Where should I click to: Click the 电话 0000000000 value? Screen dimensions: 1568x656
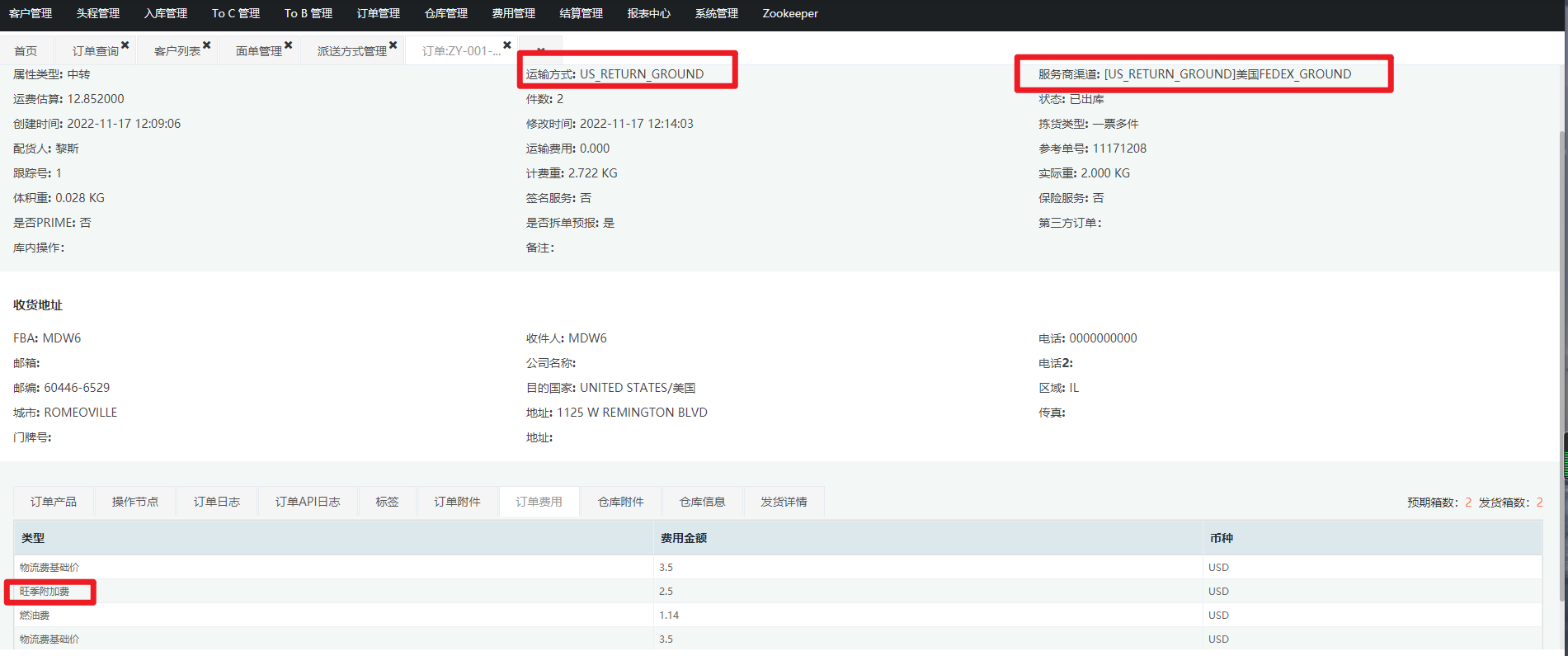click(x=1104, y=338)
